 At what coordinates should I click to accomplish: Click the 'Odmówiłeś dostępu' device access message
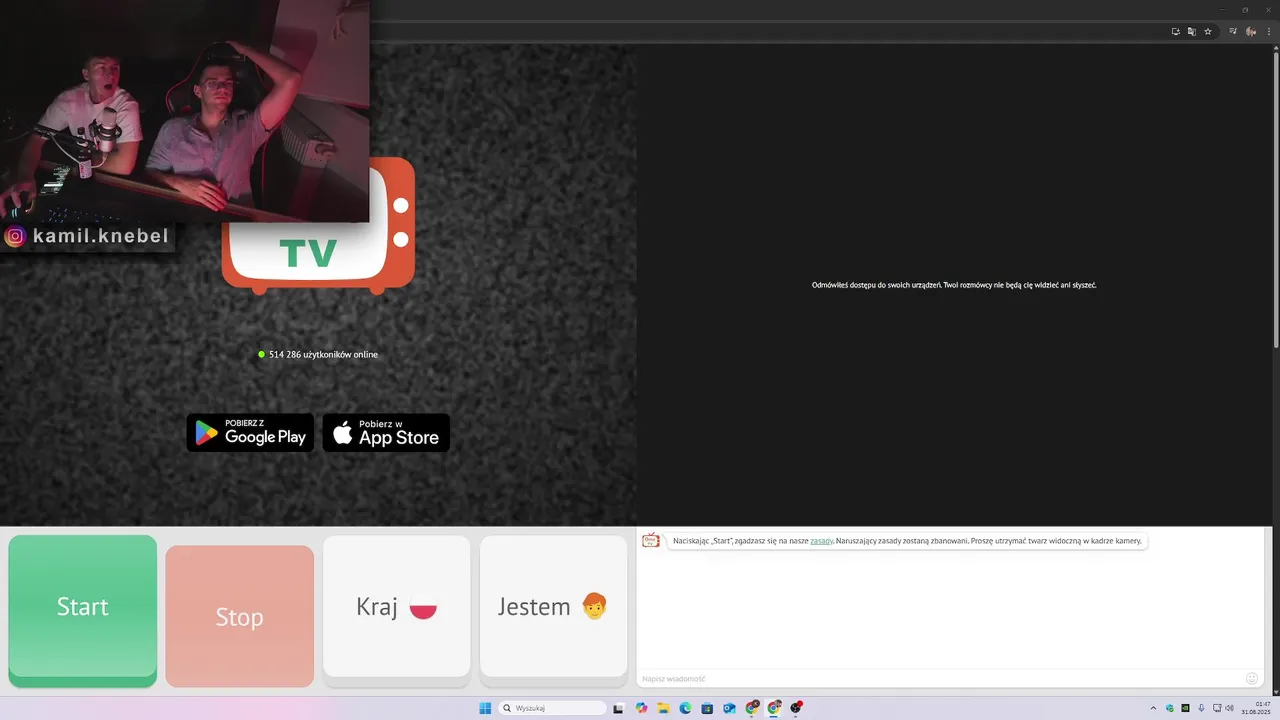coord(954,285)
